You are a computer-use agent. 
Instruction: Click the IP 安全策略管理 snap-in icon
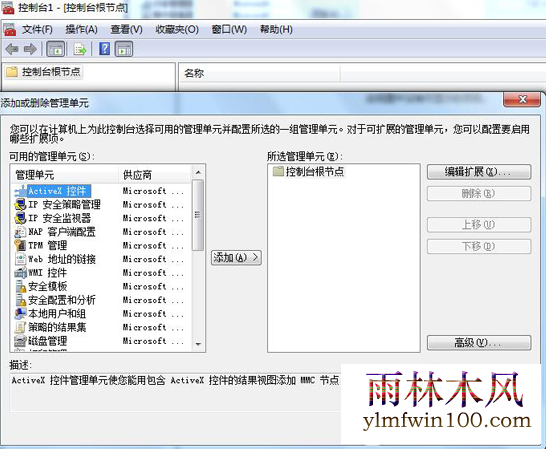pos(21,204)
